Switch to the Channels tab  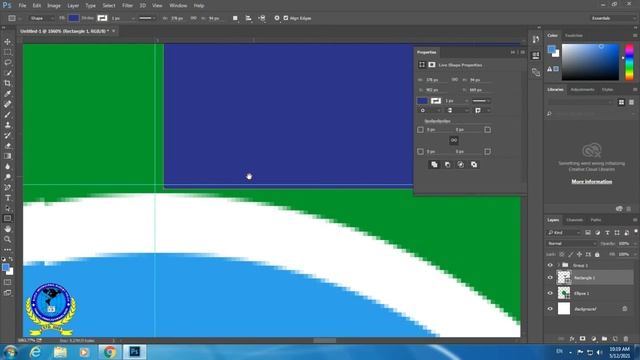click(574, 220)
